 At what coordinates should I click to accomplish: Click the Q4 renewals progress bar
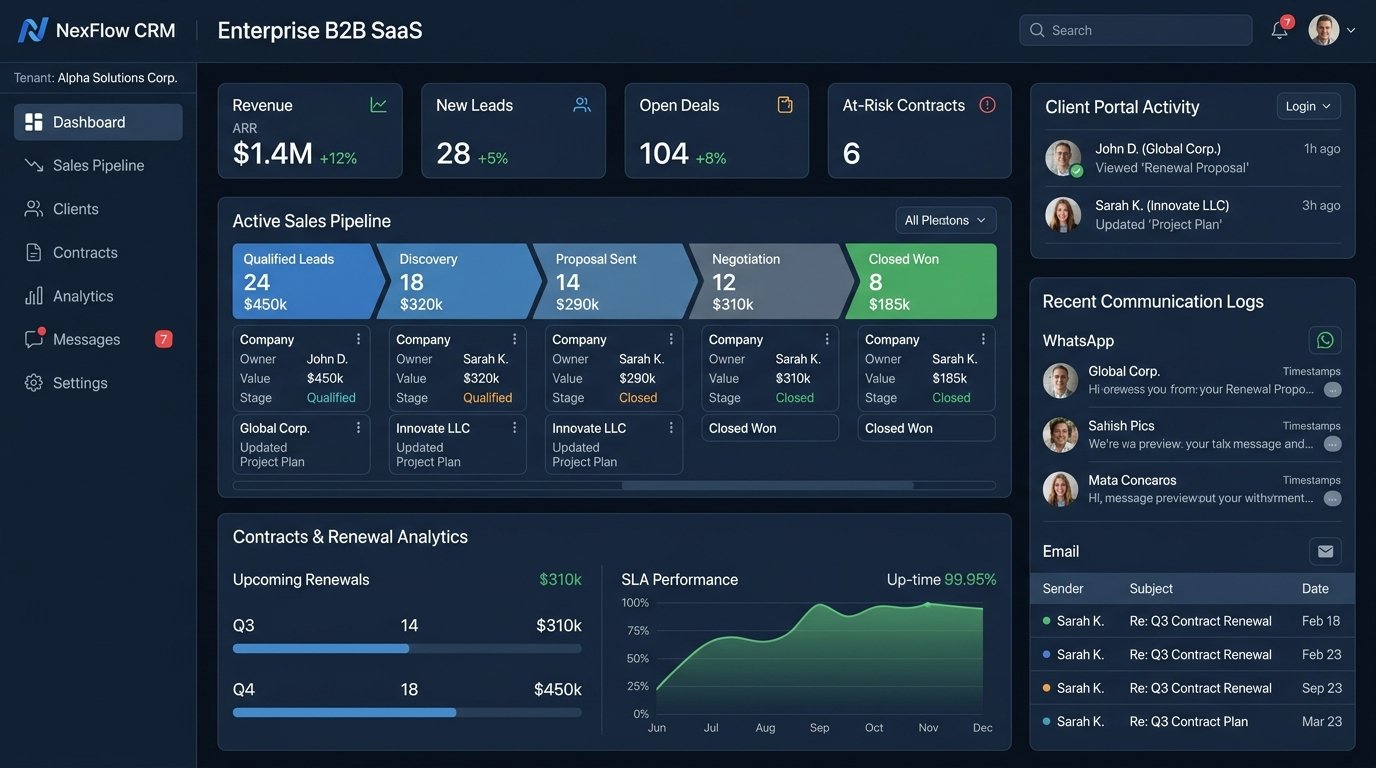[x=407, y=712]
